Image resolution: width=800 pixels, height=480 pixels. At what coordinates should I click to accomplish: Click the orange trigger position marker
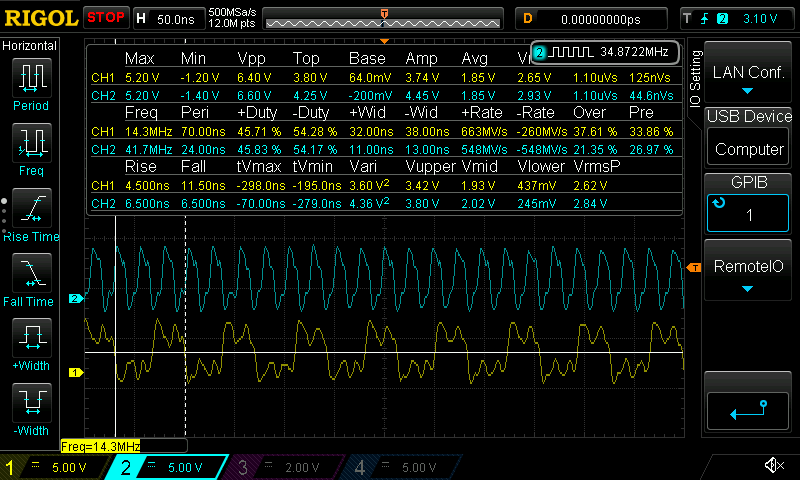pos(385,12)
